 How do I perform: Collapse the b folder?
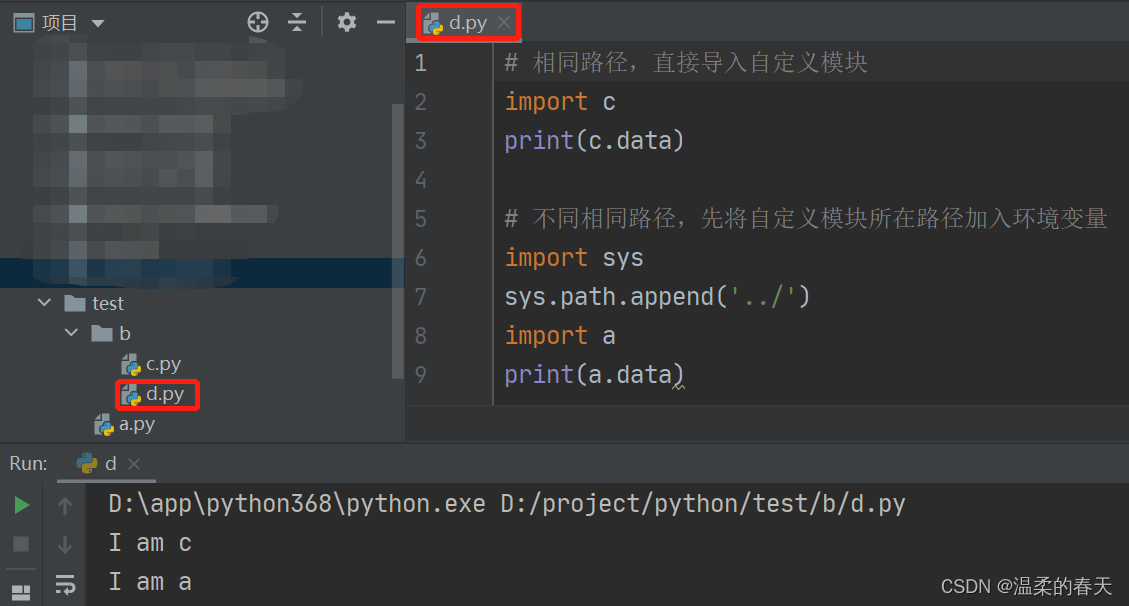click(71, 333)
